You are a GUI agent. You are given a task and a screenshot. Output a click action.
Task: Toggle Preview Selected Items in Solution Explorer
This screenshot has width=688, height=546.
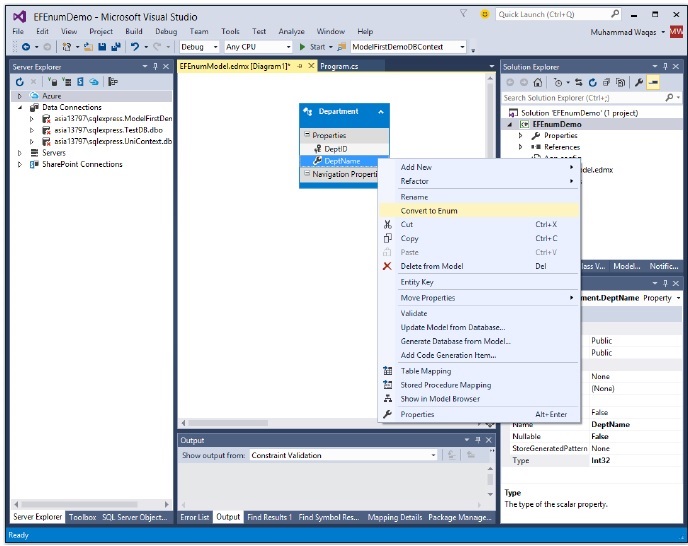pyautogui.click(x=653, y=82)
